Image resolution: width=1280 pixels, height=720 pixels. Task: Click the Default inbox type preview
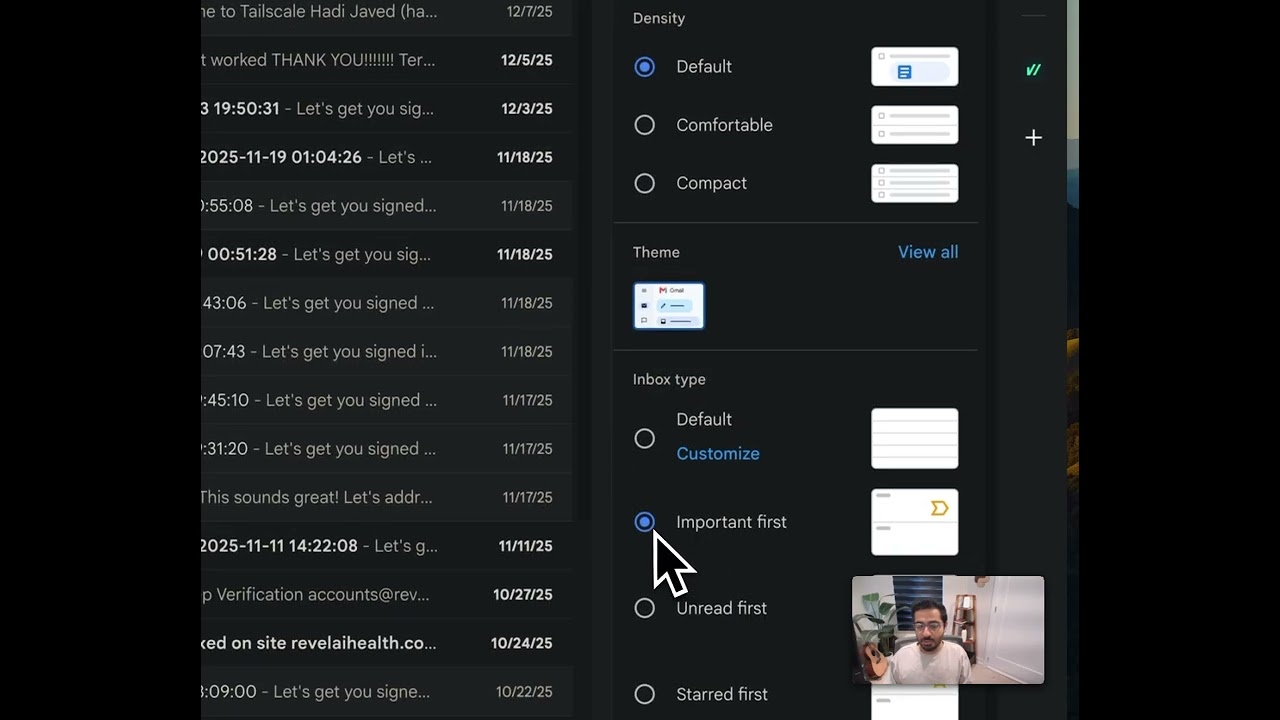click(x=915, y=438)
